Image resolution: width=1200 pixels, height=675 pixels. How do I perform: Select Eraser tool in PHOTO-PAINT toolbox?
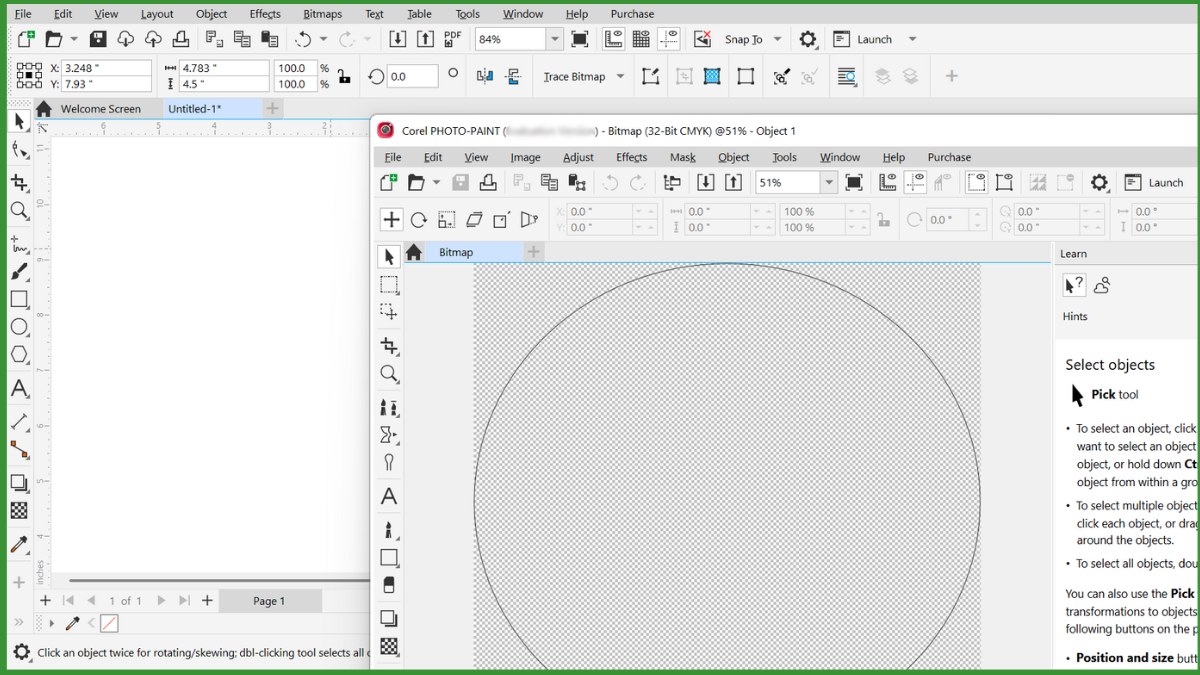click(x=389, y=585)
